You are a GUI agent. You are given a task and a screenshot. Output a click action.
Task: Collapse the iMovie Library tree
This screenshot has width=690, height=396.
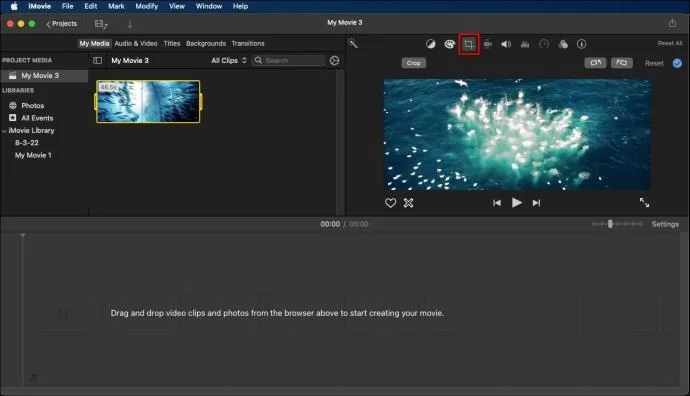[x=4, y=131]
